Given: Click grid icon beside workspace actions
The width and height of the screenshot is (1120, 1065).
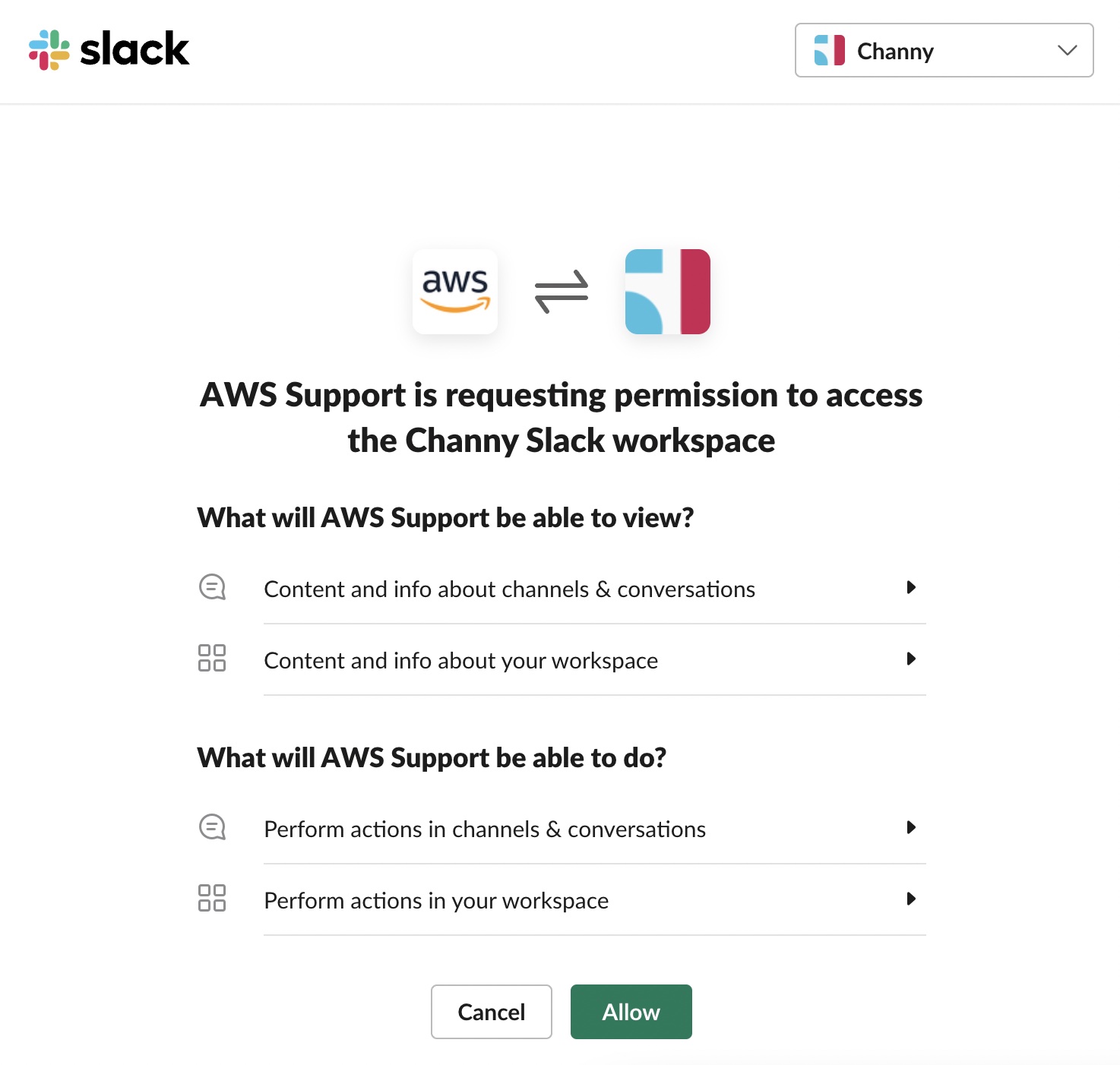Looking at the screenshot, I should [212, 898].
